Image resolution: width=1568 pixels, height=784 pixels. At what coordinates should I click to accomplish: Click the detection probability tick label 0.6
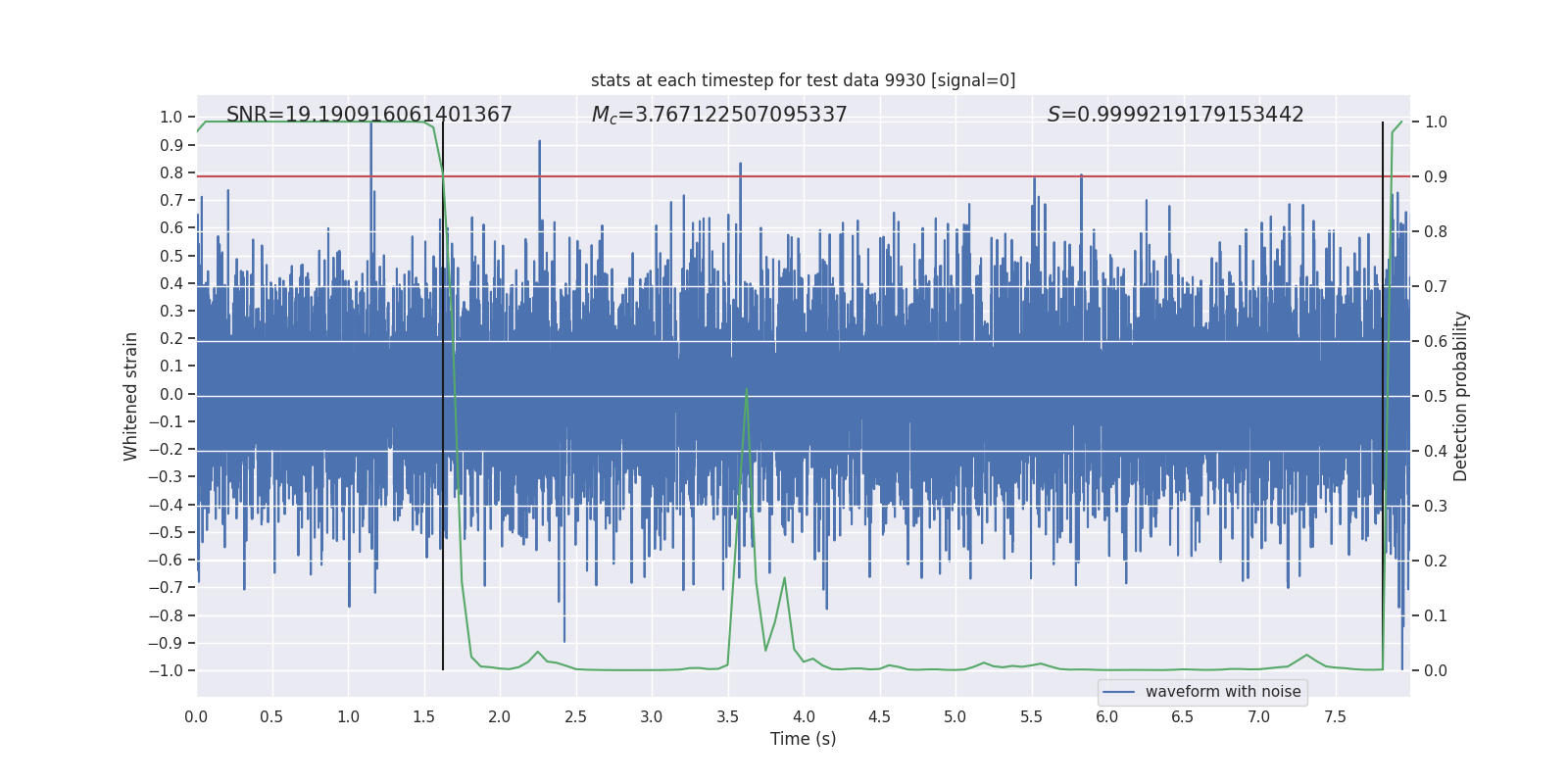(1436, 342)
